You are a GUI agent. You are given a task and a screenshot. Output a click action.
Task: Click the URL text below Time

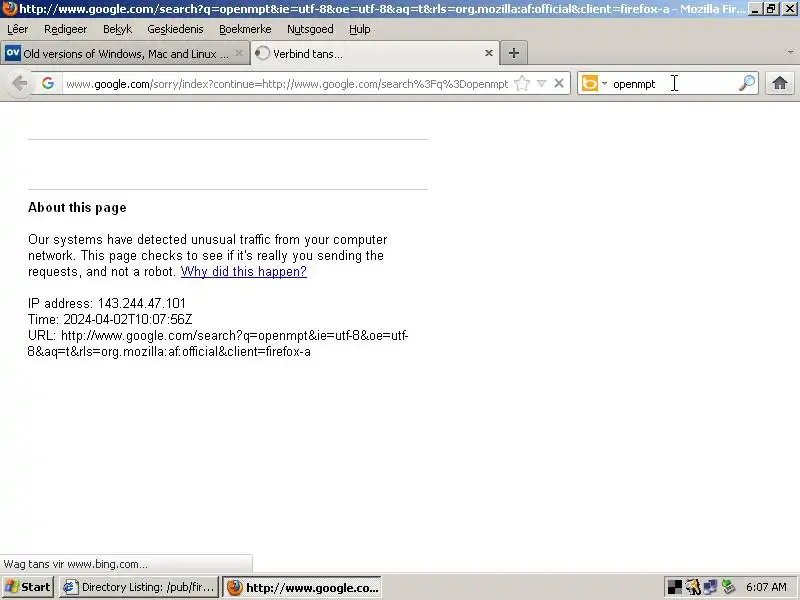point(218,343)
